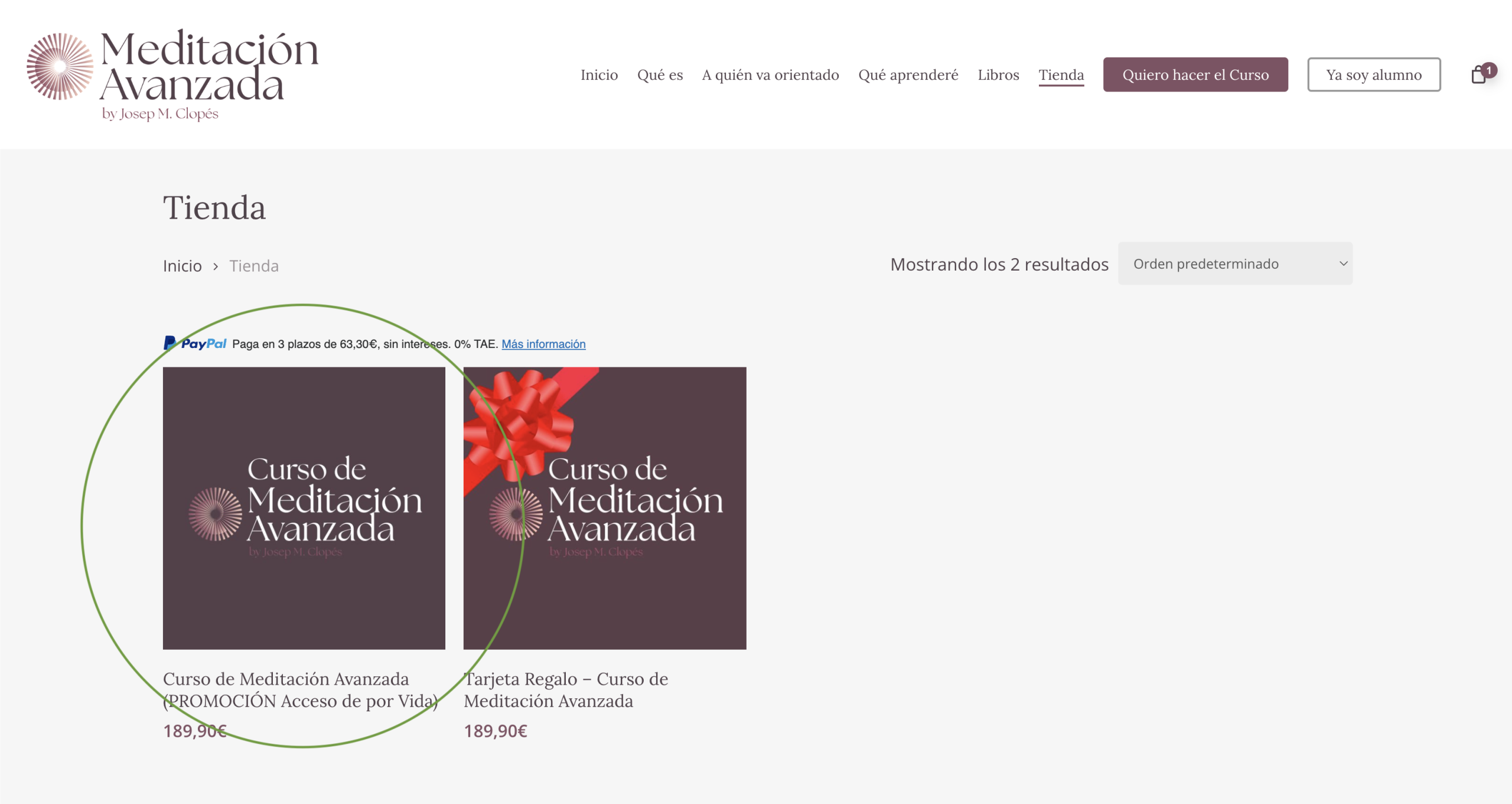This screenshot has height=804, width=1512.
Task: Open the Curso de Meditación Avanzada product image
Action: pyautogui.click(x=304, y=508)
